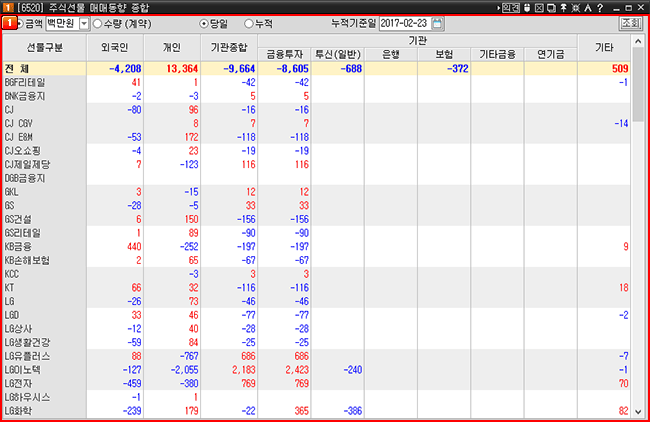Select the LG유플러스 row label
This screenshot has height=422, width=650.
coord(27,356)
